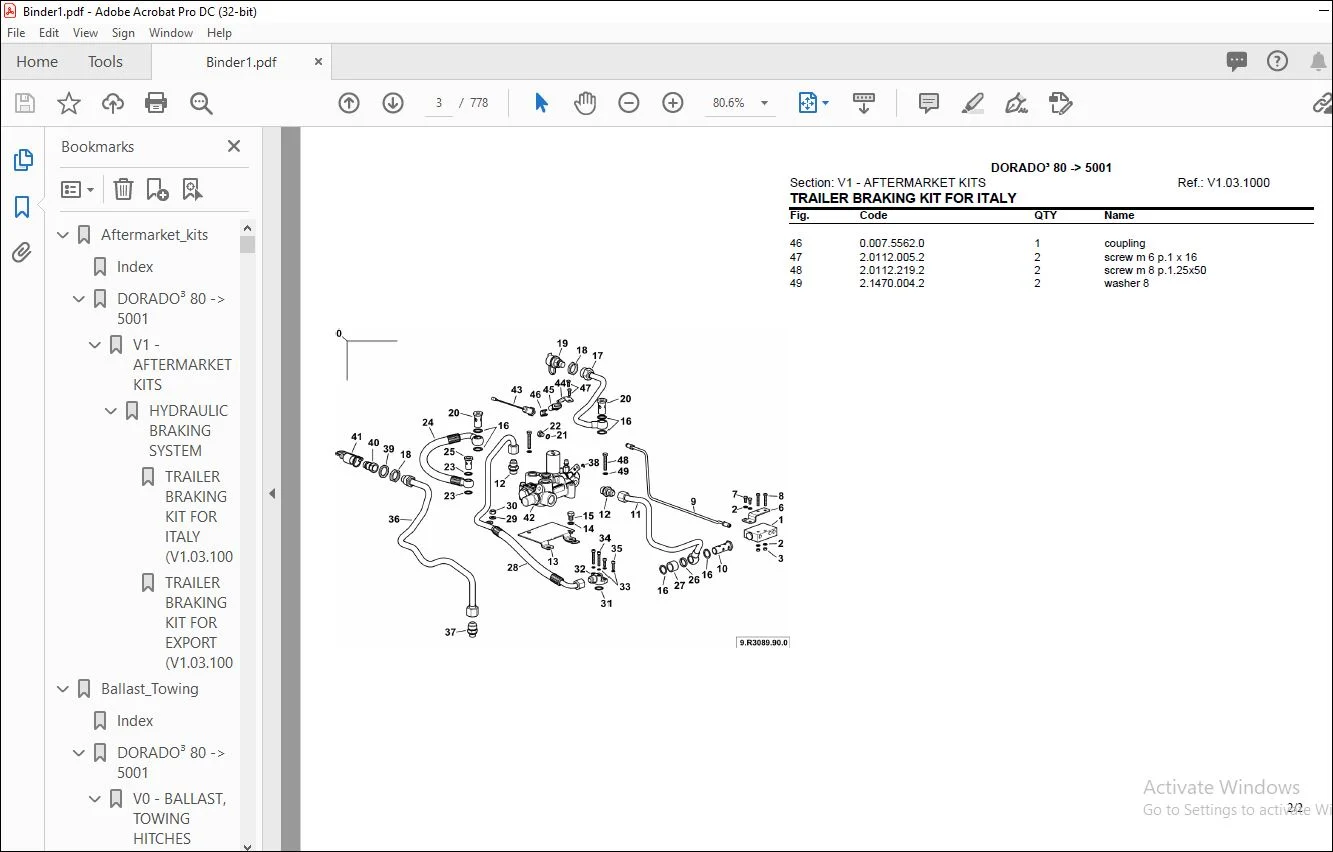1333x852 pixels.
Task: Open the Index bookmark under Ballast_Towing
Action: 135,721
